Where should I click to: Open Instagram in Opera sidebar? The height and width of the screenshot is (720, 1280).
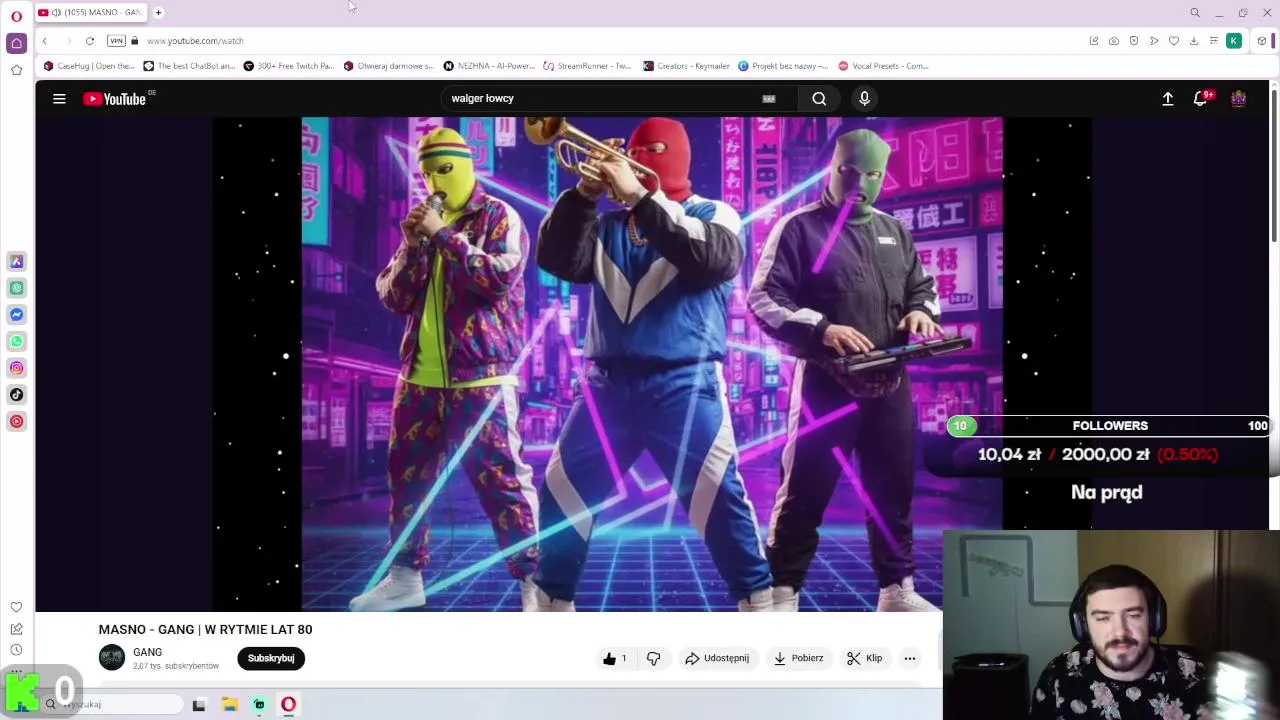tap(16, 368)
